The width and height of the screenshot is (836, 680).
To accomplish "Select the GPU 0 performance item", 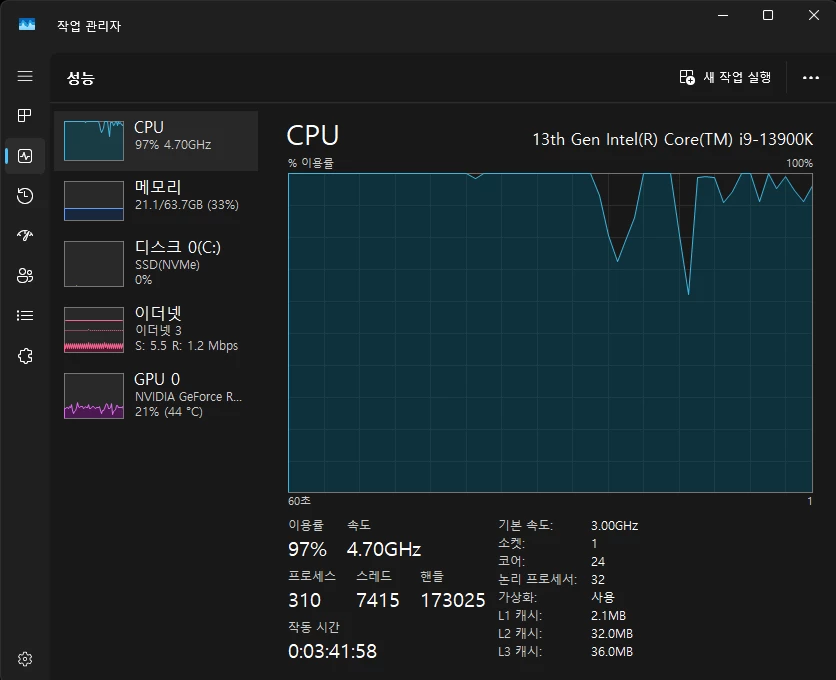I will pos(156,396).
